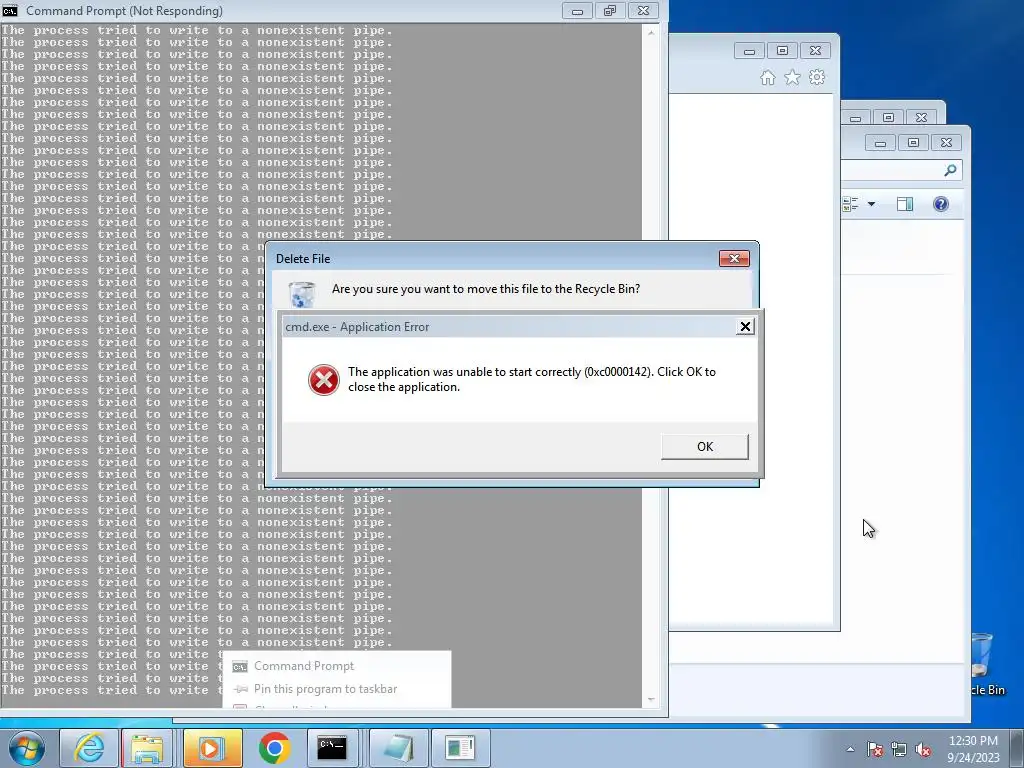Click the Home icon in the Internet Explorer window
Viewport: 1024px width, 768px height.
[x=768, y=78]
